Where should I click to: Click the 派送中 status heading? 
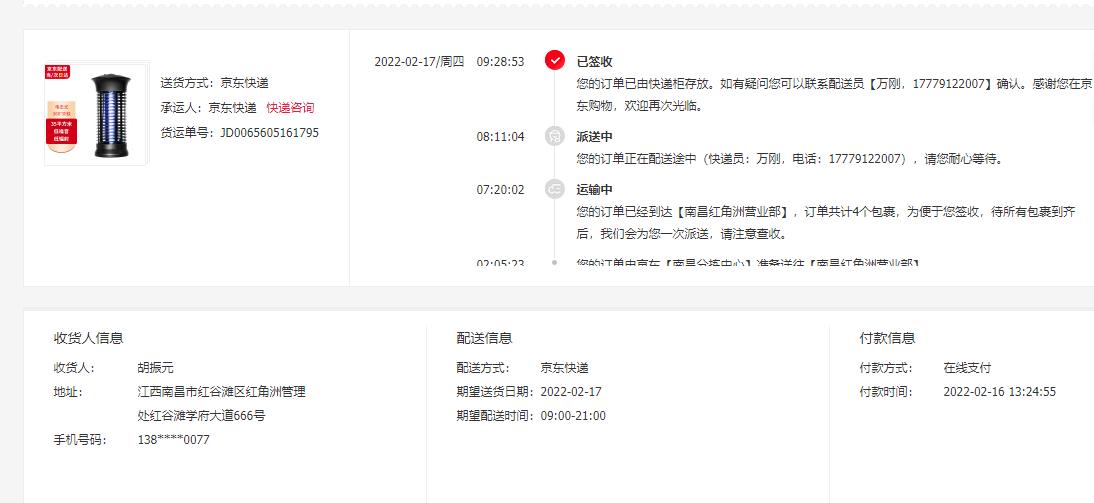pyautogui.click(x=594, y=137)
